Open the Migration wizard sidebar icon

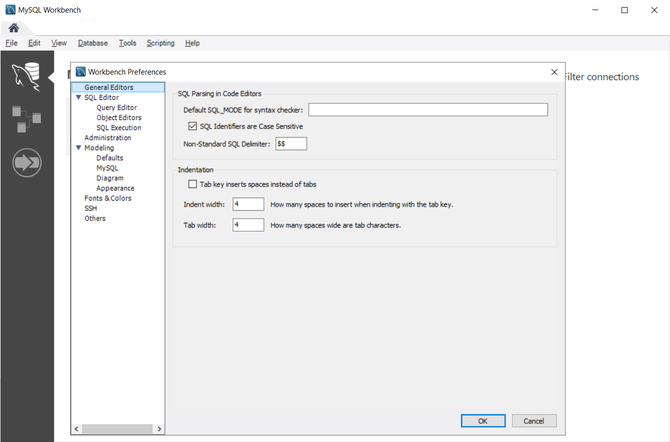coord(27,163)
